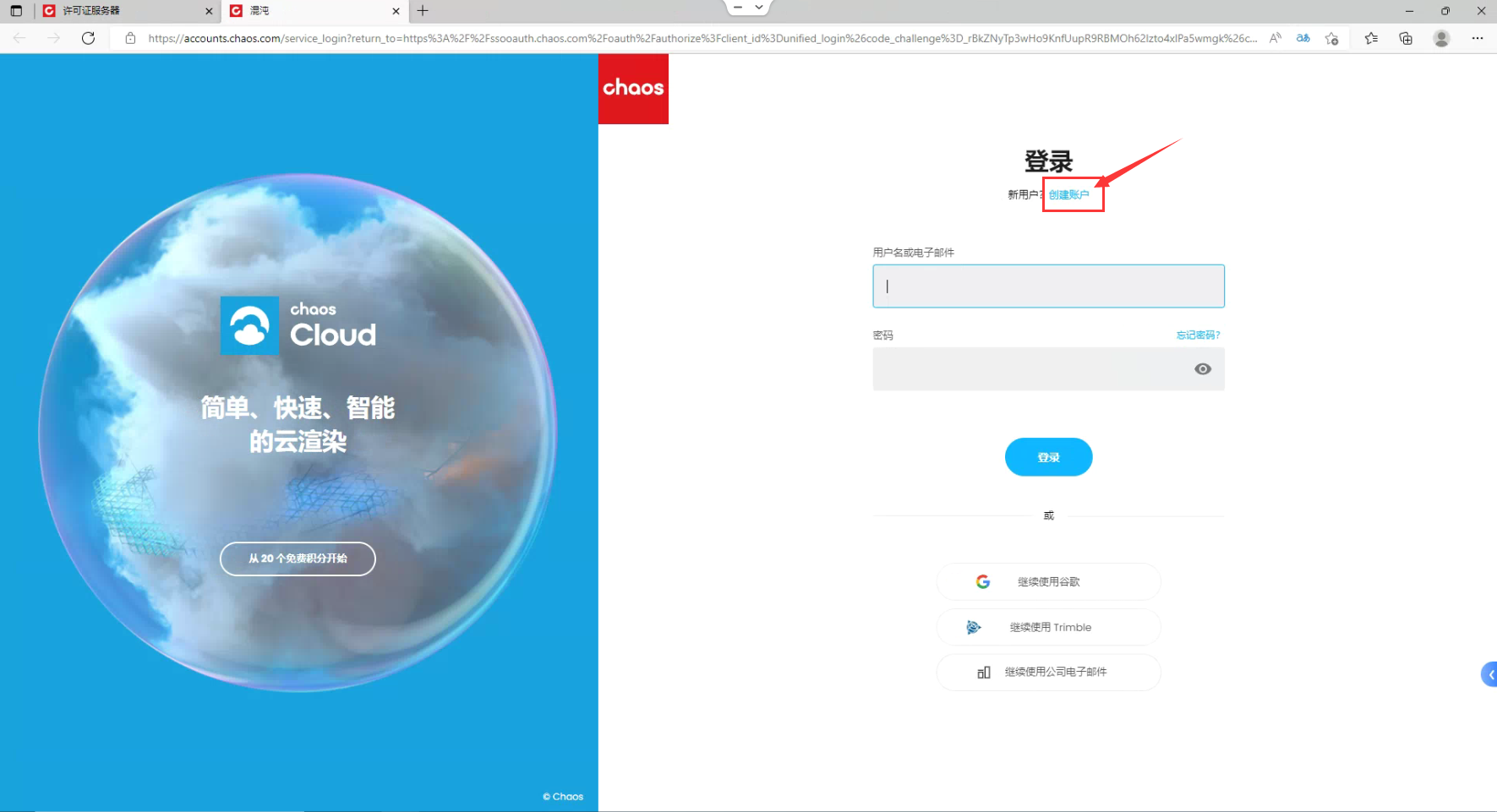Add this page to favorites
The width and height of the screenshot is (1497, 812).
tap(1332, 38)
